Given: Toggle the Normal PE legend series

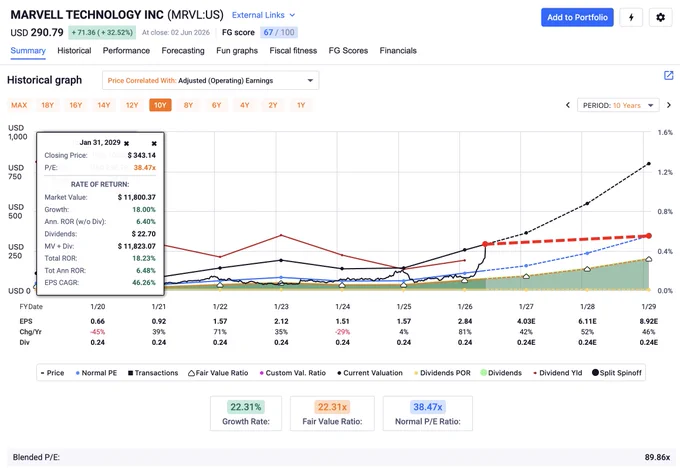Looking at the screenshot, I should 96,373.
